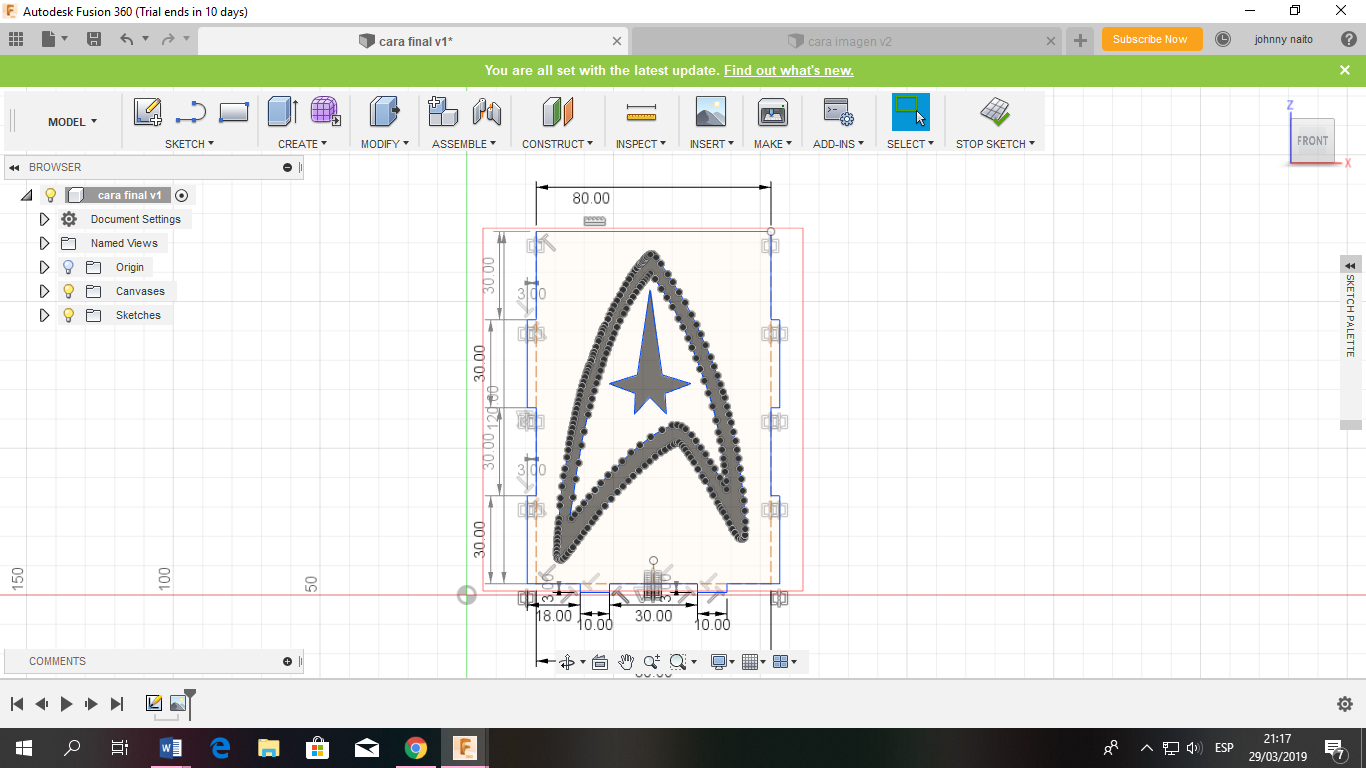Open the File menu dropdown arrow
Image resolution: width=1366 pixels, height=768 pixels.
pyautogui.click(x=65, y=39)
